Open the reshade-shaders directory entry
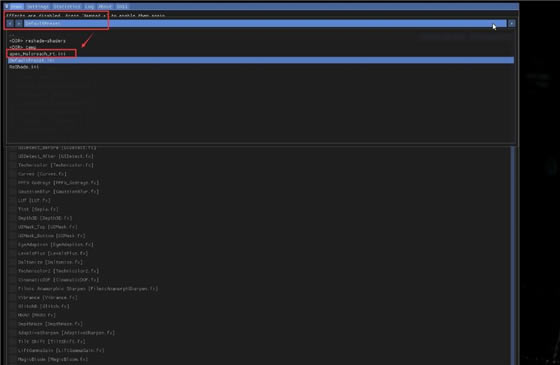 (x=37, y=41)
